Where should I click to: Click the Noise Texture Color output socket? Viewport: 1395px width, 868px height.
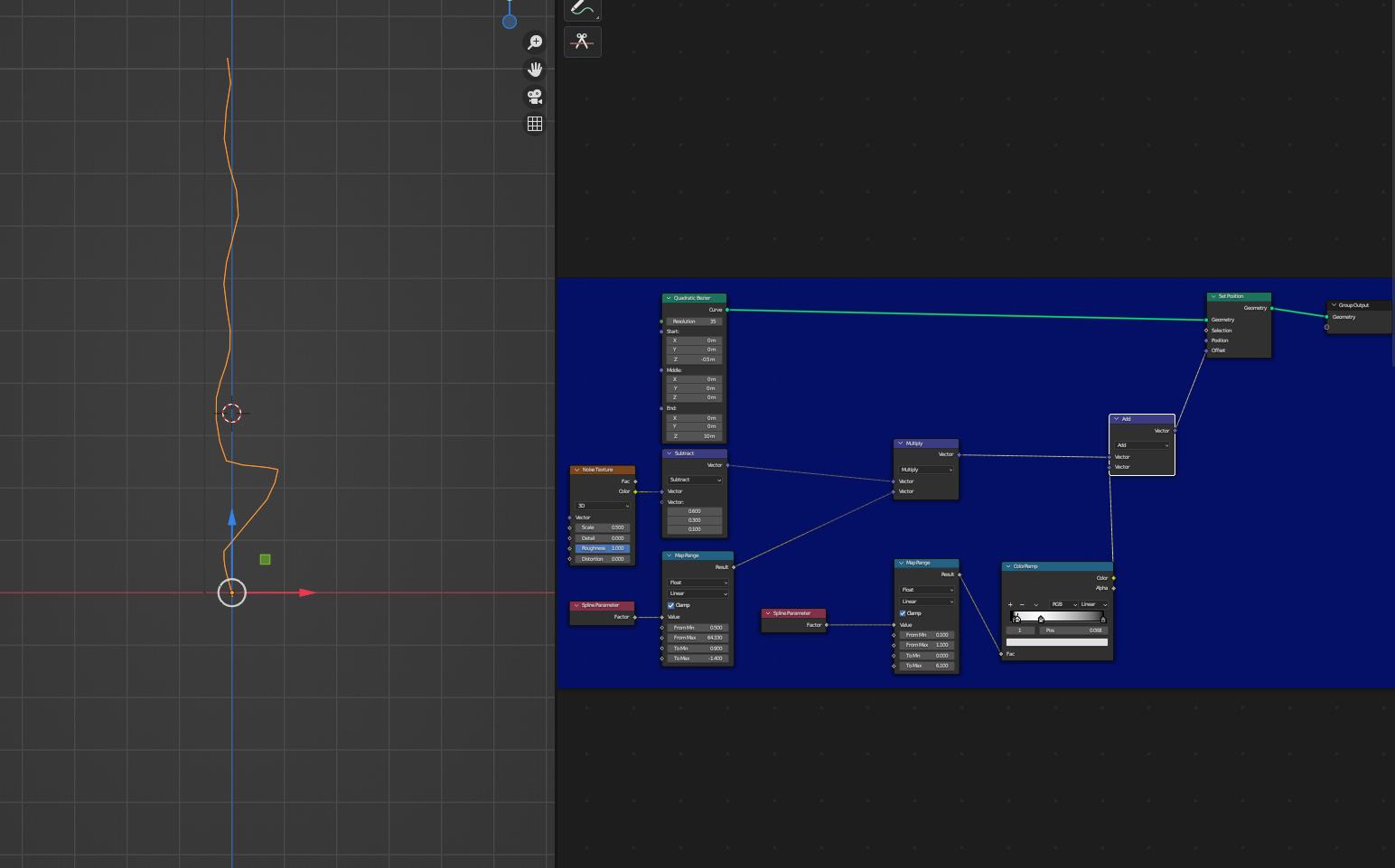(x=635, y=491)
